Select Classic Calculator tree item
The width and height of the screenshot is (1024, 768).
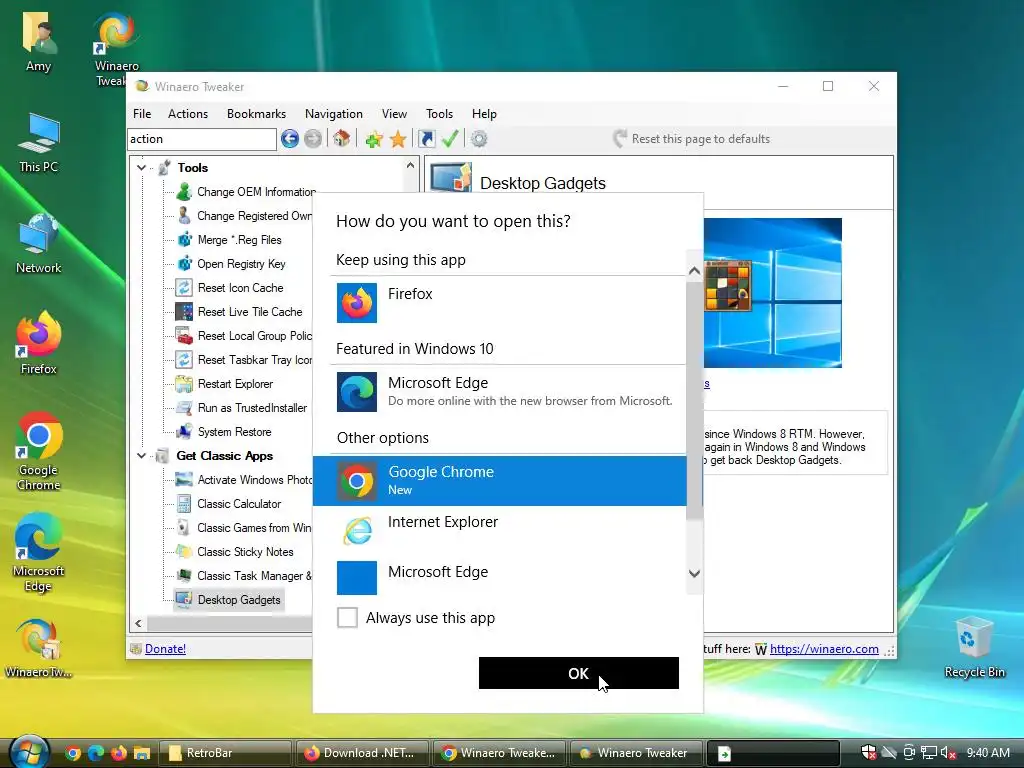229,504
